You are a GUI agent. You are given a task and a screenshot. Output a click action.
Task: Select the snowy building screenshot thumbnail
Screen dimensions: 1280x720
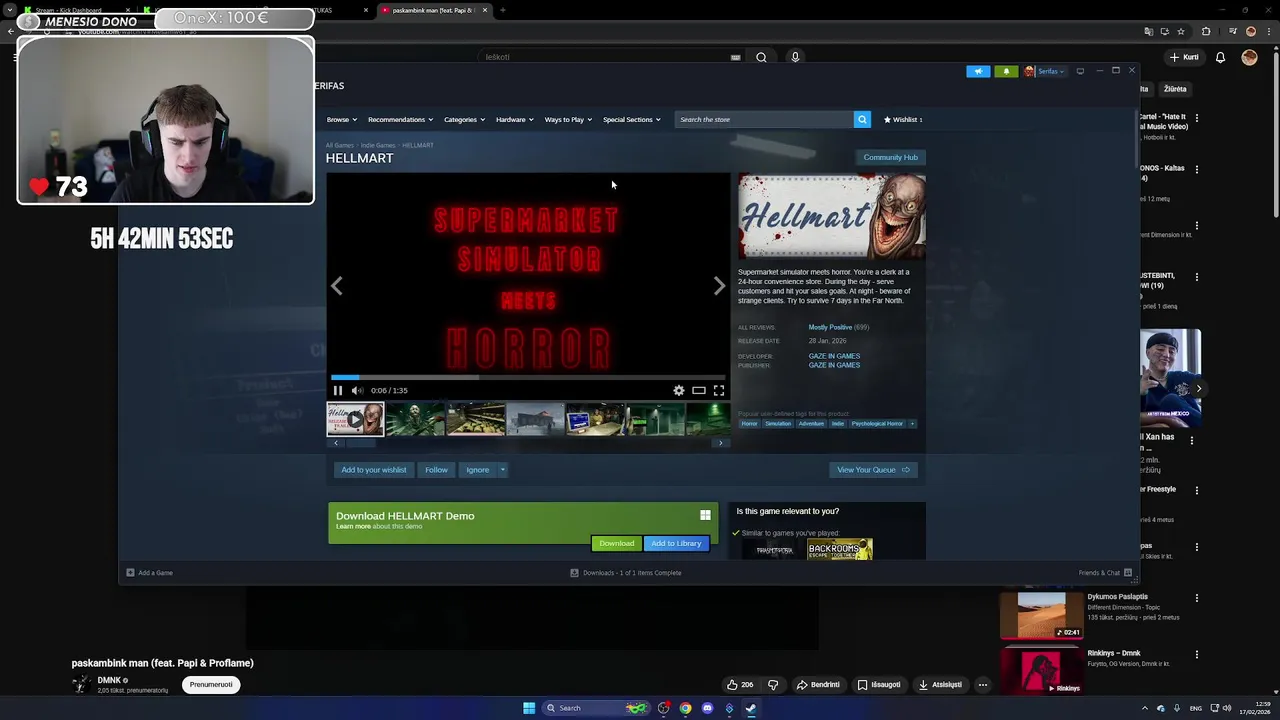coord(535,419)
